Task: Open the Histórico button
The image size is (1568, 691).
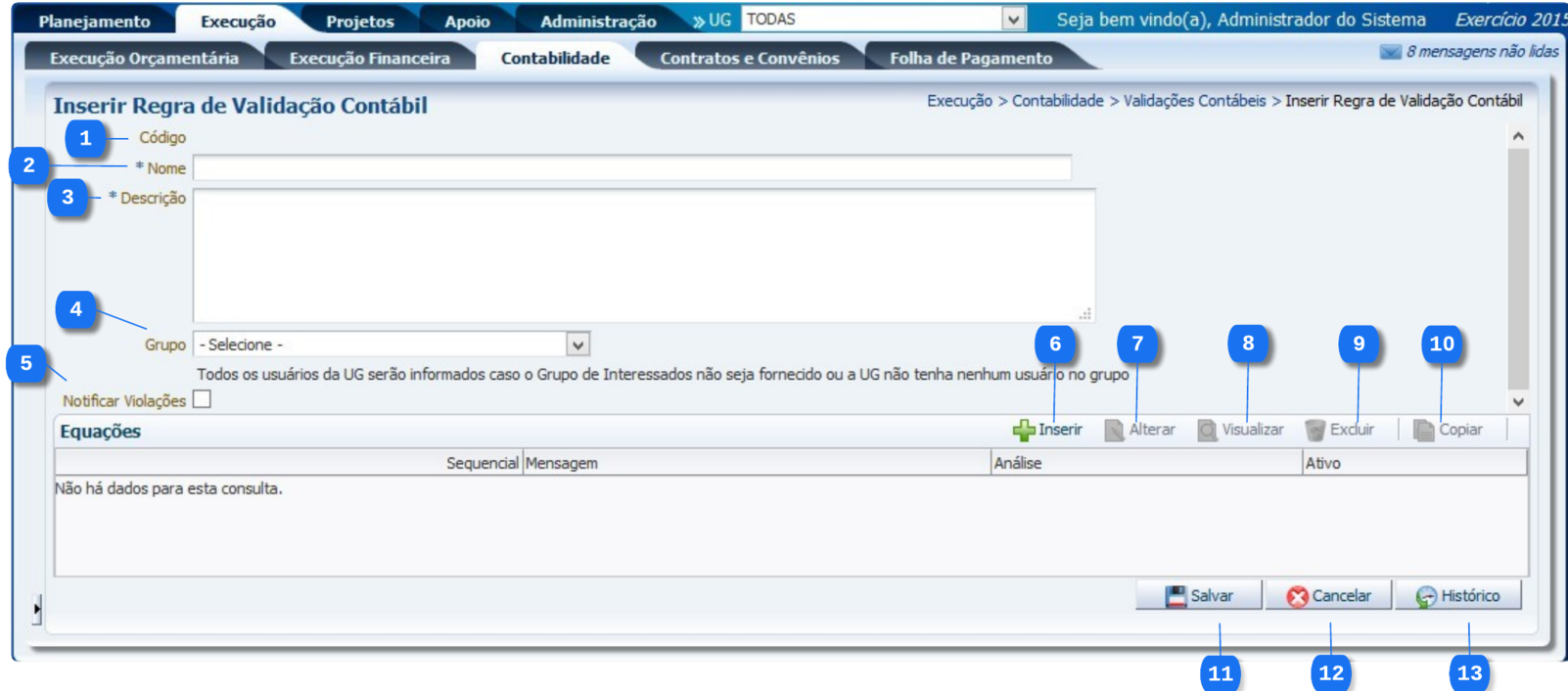Action: click(x=1457, y=596)
